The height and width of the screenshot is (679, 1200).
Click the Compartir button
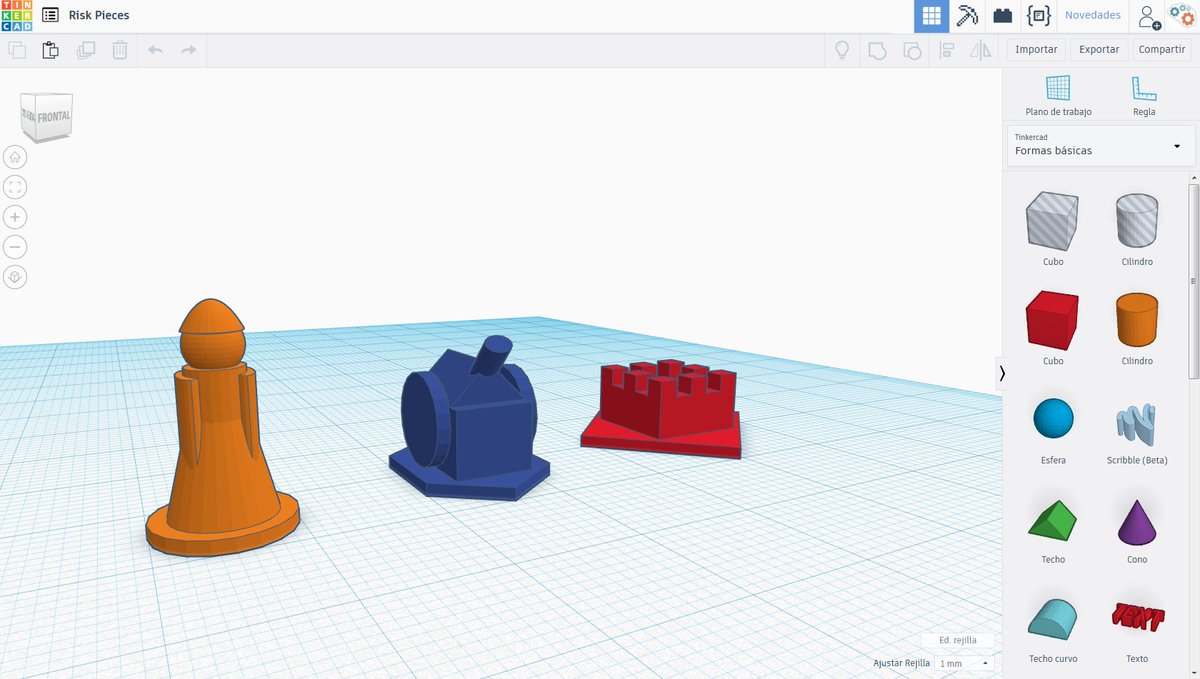[1162, 50]
